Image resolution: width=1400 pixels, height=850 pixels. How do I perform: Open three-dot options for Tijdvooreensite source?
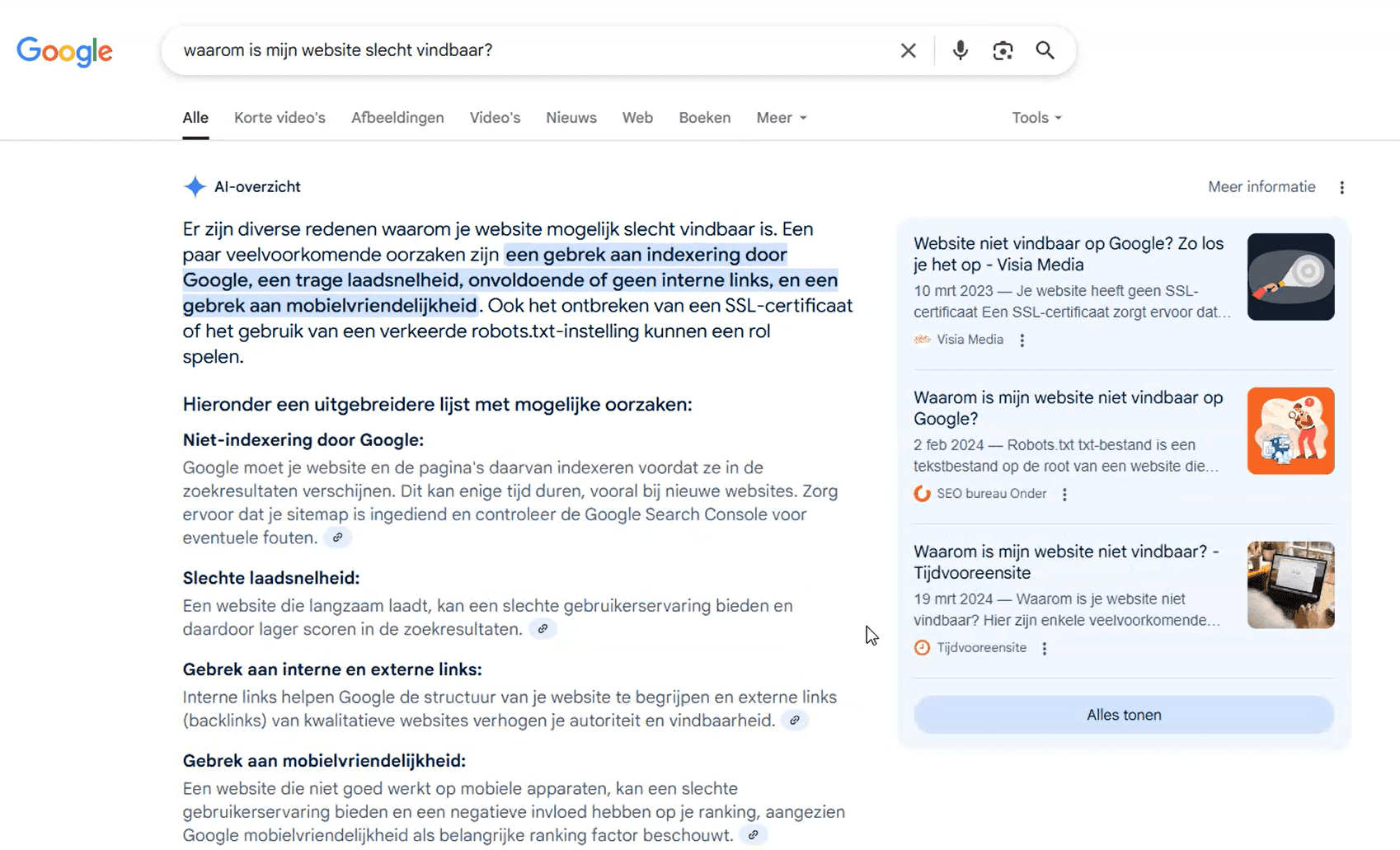1044,648
